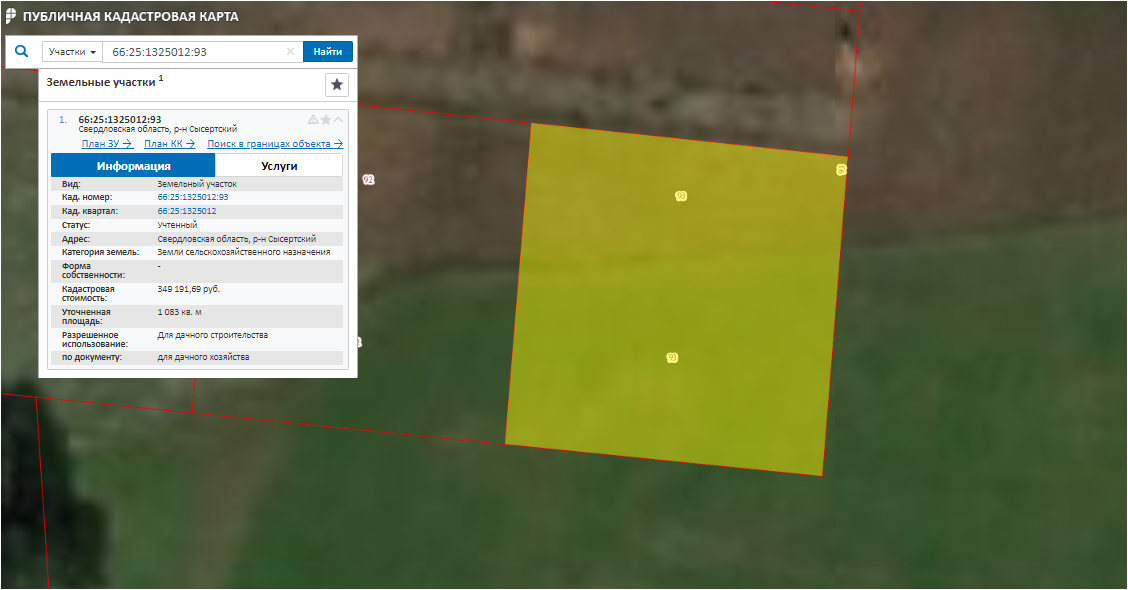Collapse the result card with the chevron
Screen dimensions: 1128x590
point(338,120)
